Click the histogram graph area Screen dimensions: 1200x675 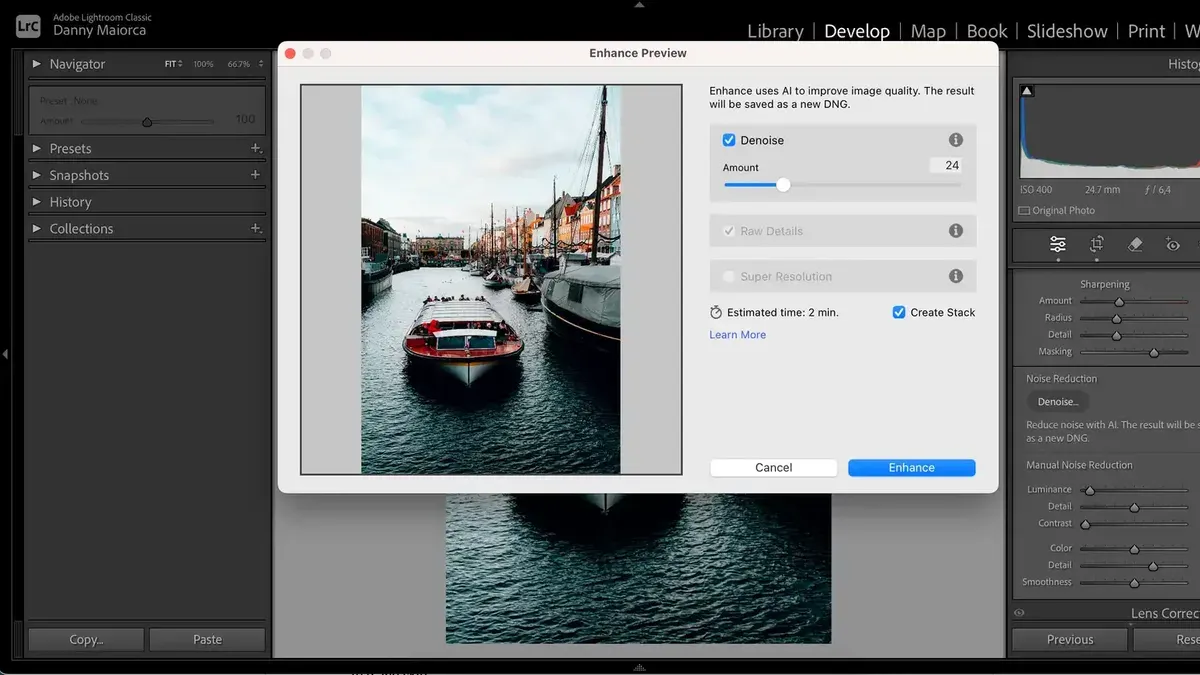click(x=1110, y=131)
